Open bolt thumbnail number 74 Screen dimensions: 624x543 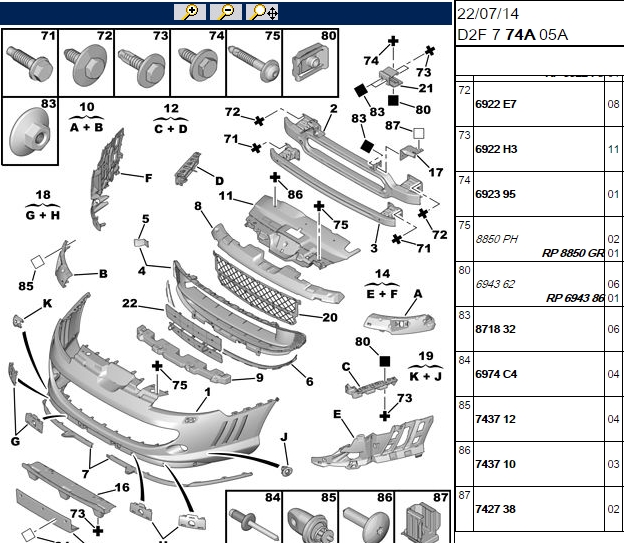coord(198,63)
